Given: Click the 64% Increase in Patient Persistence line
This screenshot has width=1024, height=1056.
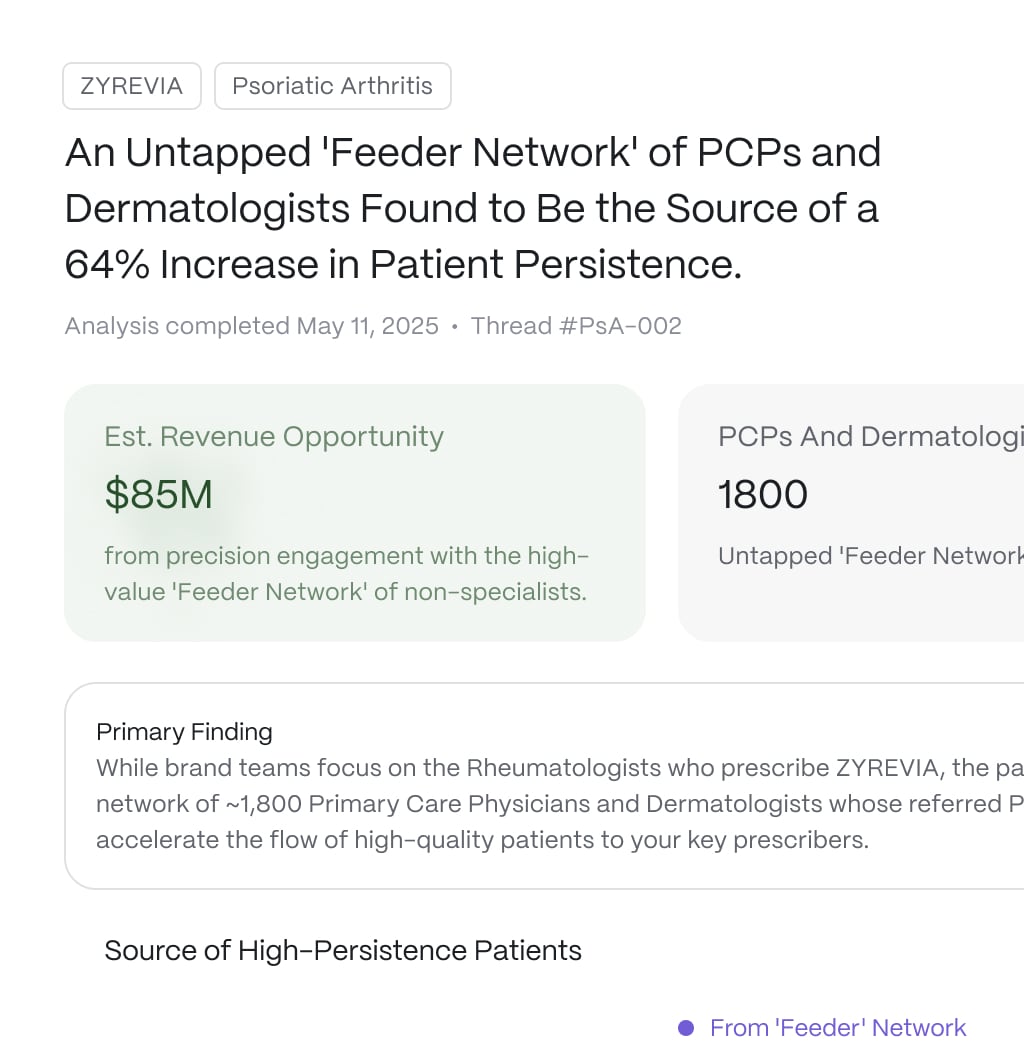Looking at the screenshot, I should pyautogui.click(x=404, y=264).
